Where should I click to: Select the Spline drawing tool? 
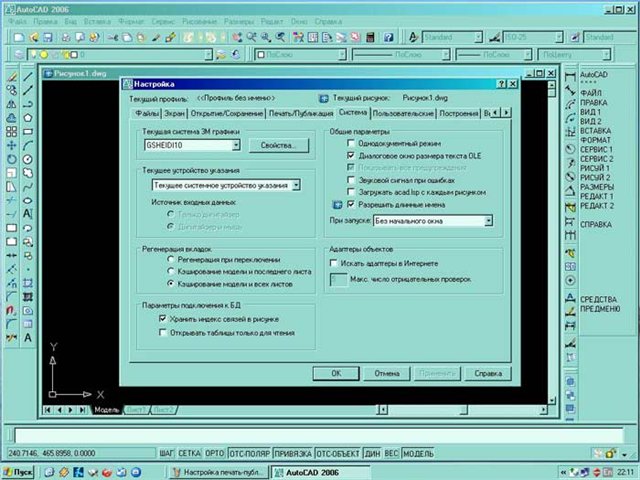pos(28,187)
